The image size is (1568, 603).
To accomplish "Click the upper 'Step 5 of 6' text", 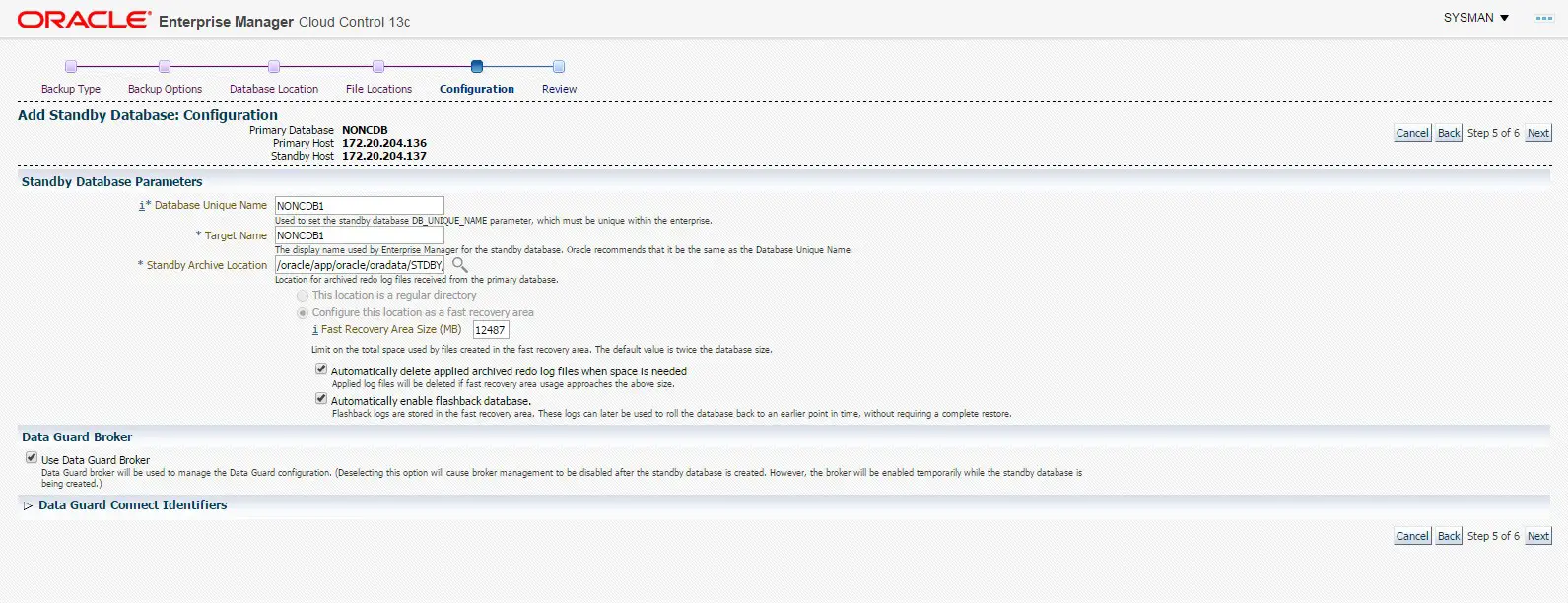I will (x=1493, y=133).
